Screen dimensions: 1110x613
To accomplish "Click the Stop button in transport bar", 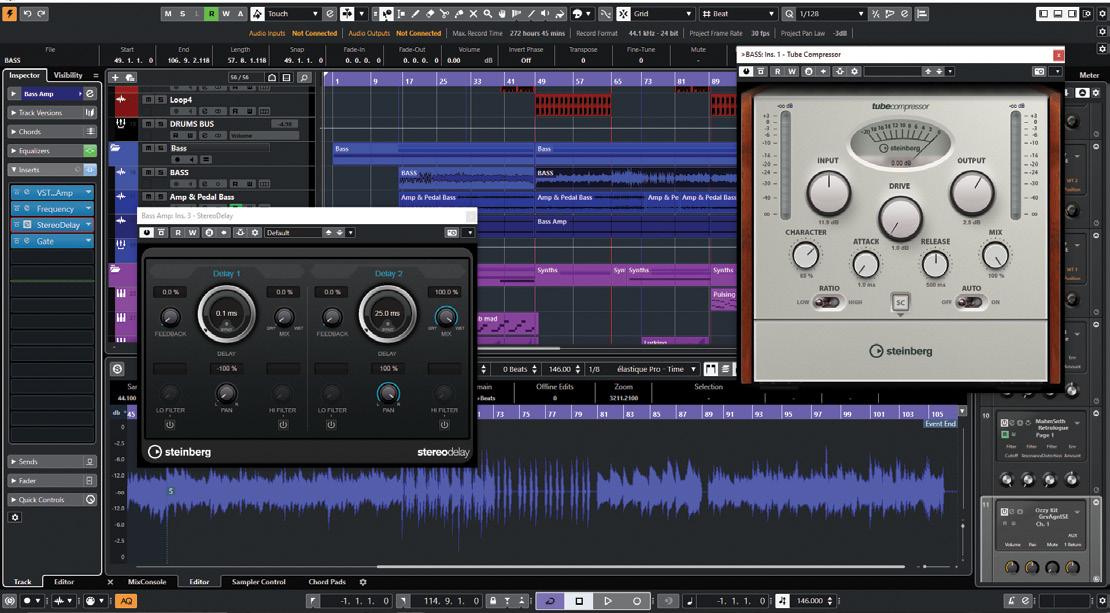I will point(579,600).
